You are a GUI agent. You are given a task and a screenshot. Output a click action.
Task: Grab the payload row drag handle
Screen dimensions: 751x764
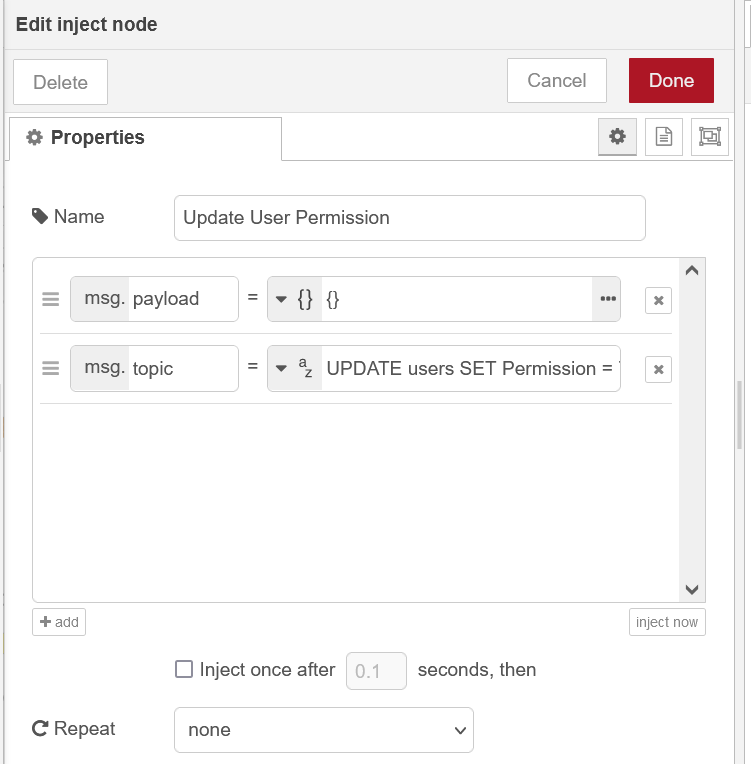coord(51,299)
